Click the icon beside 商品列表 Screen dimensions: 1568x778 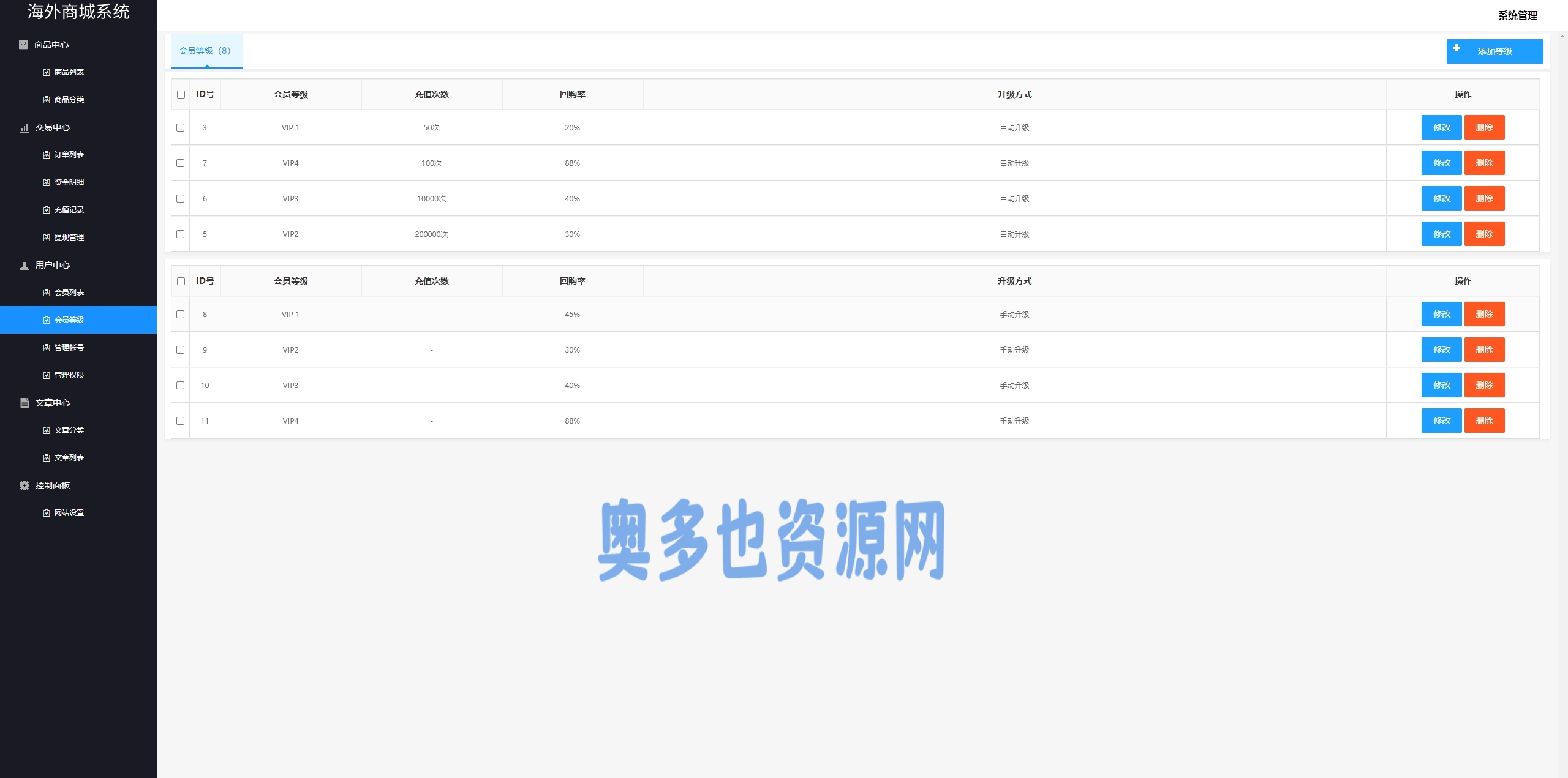(47, 72)
